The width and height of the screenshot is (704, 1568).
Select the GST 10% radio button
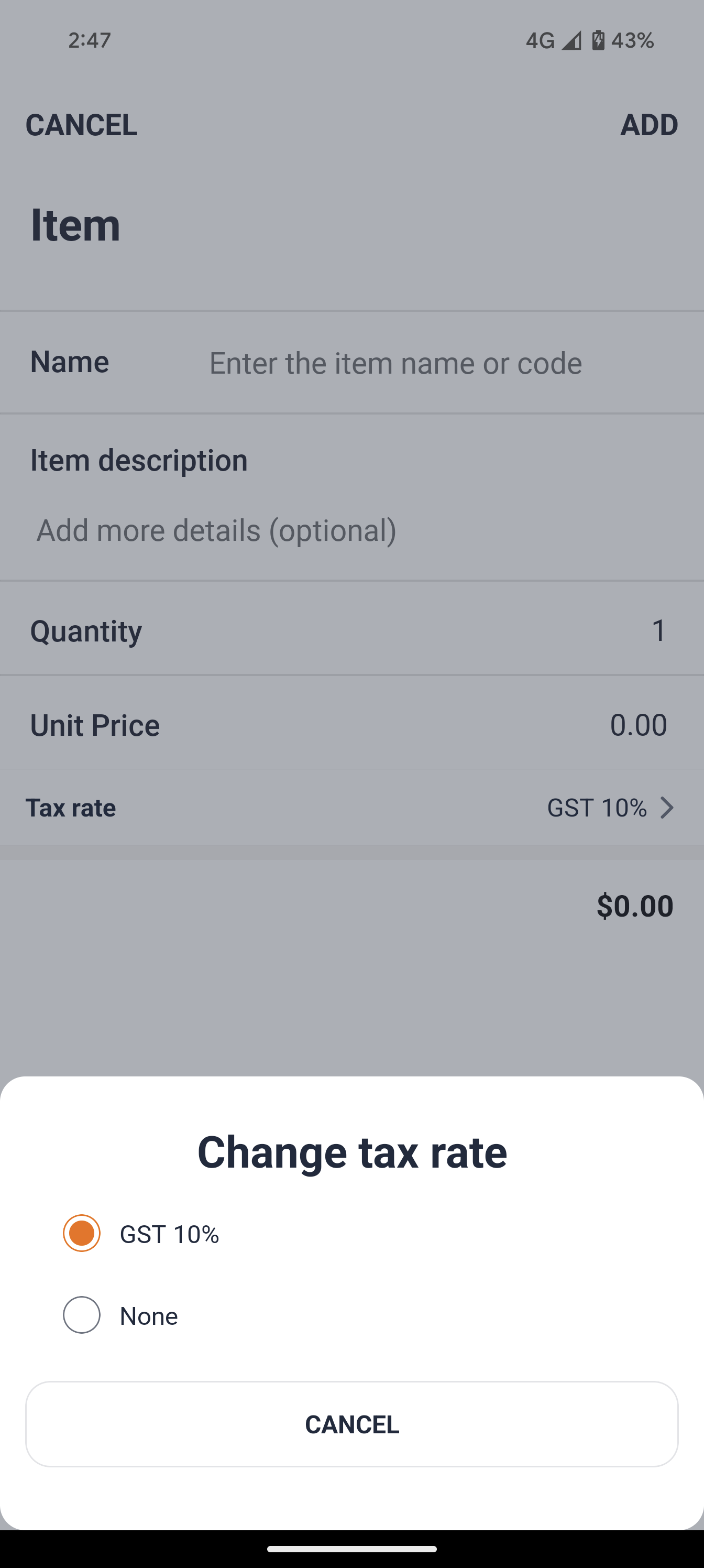(82, 1233)
